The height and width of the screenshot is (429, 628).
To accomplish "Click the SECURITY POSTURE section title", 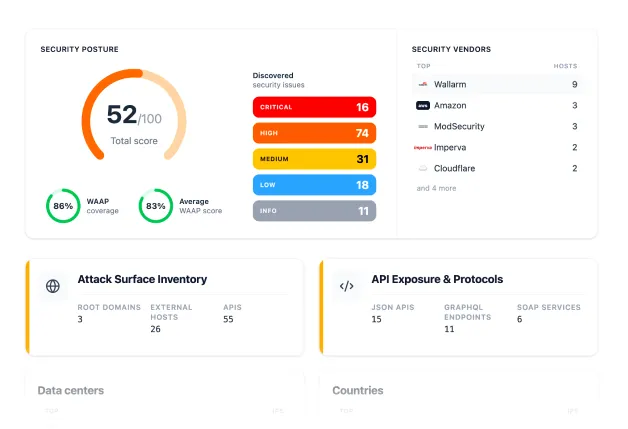I will click(x=79, y=49).
